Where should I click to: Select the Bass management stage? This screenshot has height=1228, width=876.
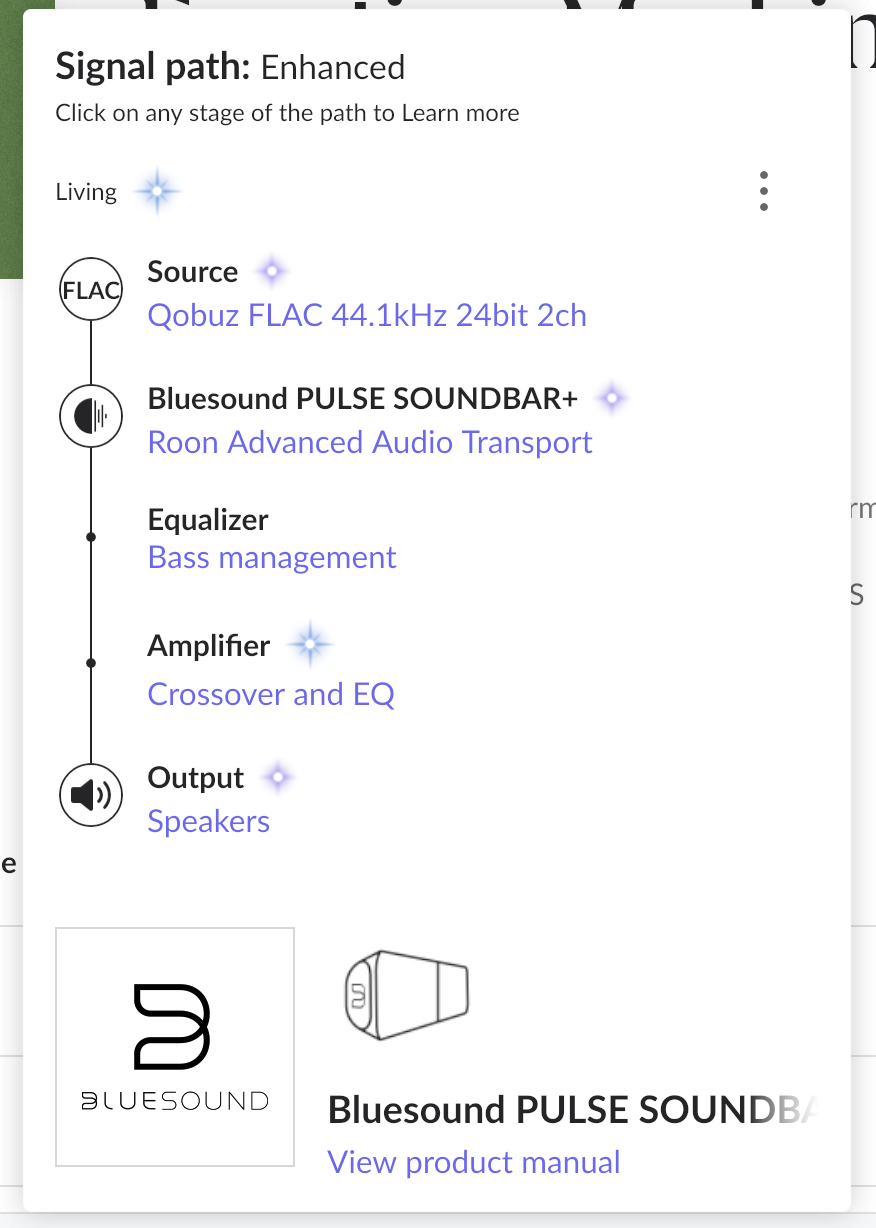click(272, 557)
